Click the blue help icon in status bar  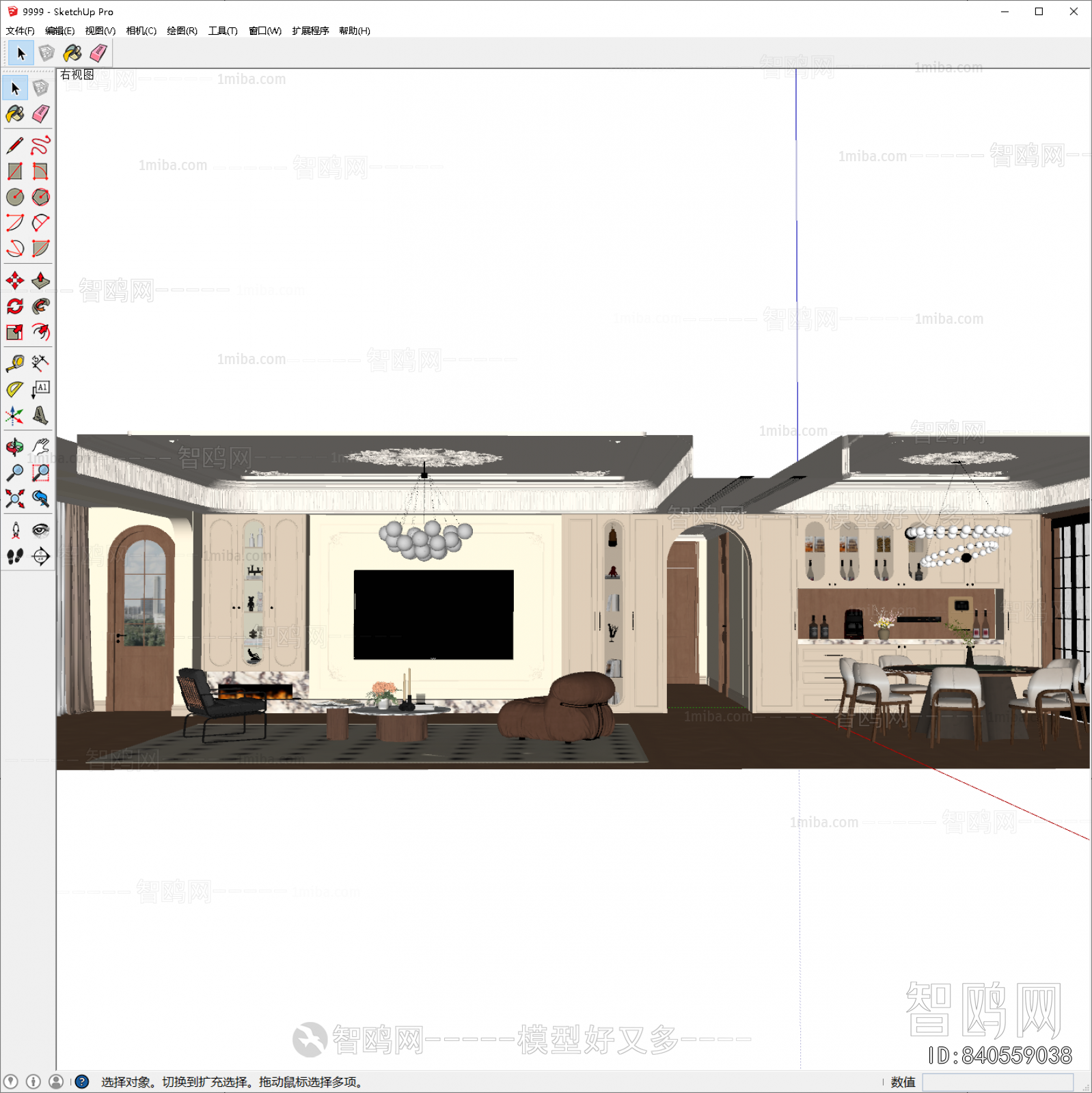coord(82,1081)
